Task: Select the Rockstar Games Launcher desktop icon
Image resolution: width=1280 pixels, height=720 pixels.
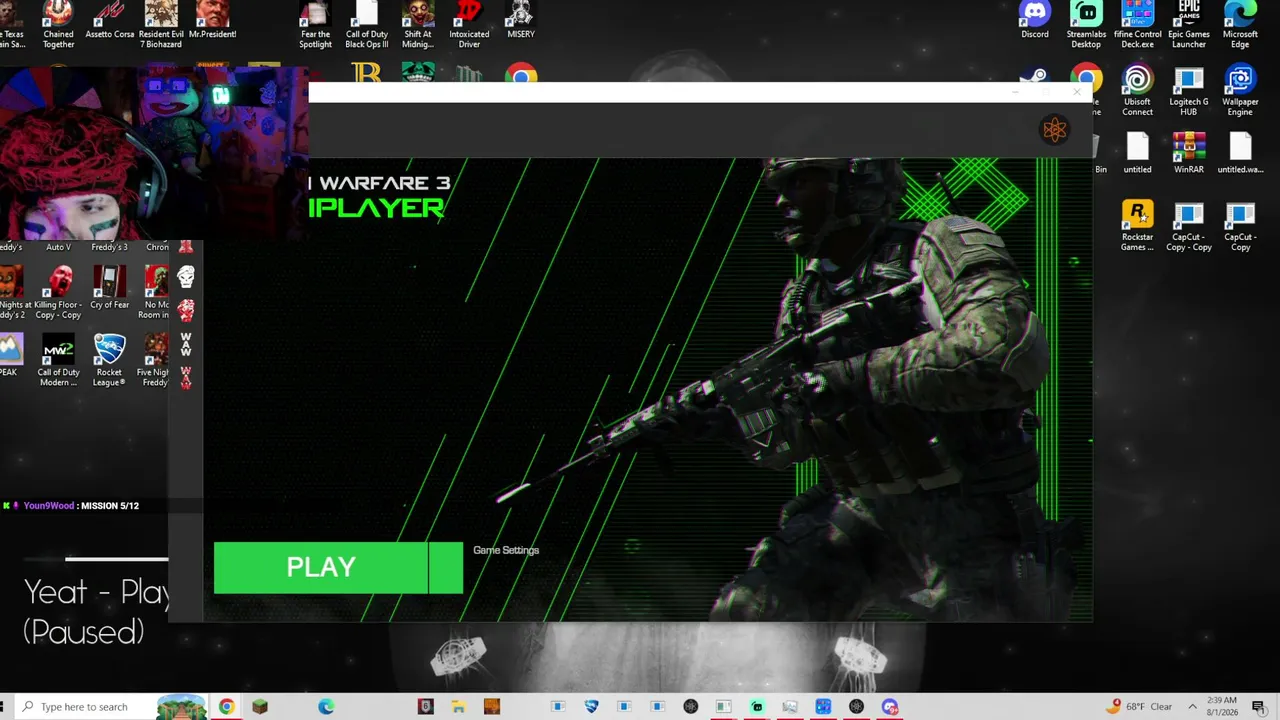Action: pos(1137,226)
